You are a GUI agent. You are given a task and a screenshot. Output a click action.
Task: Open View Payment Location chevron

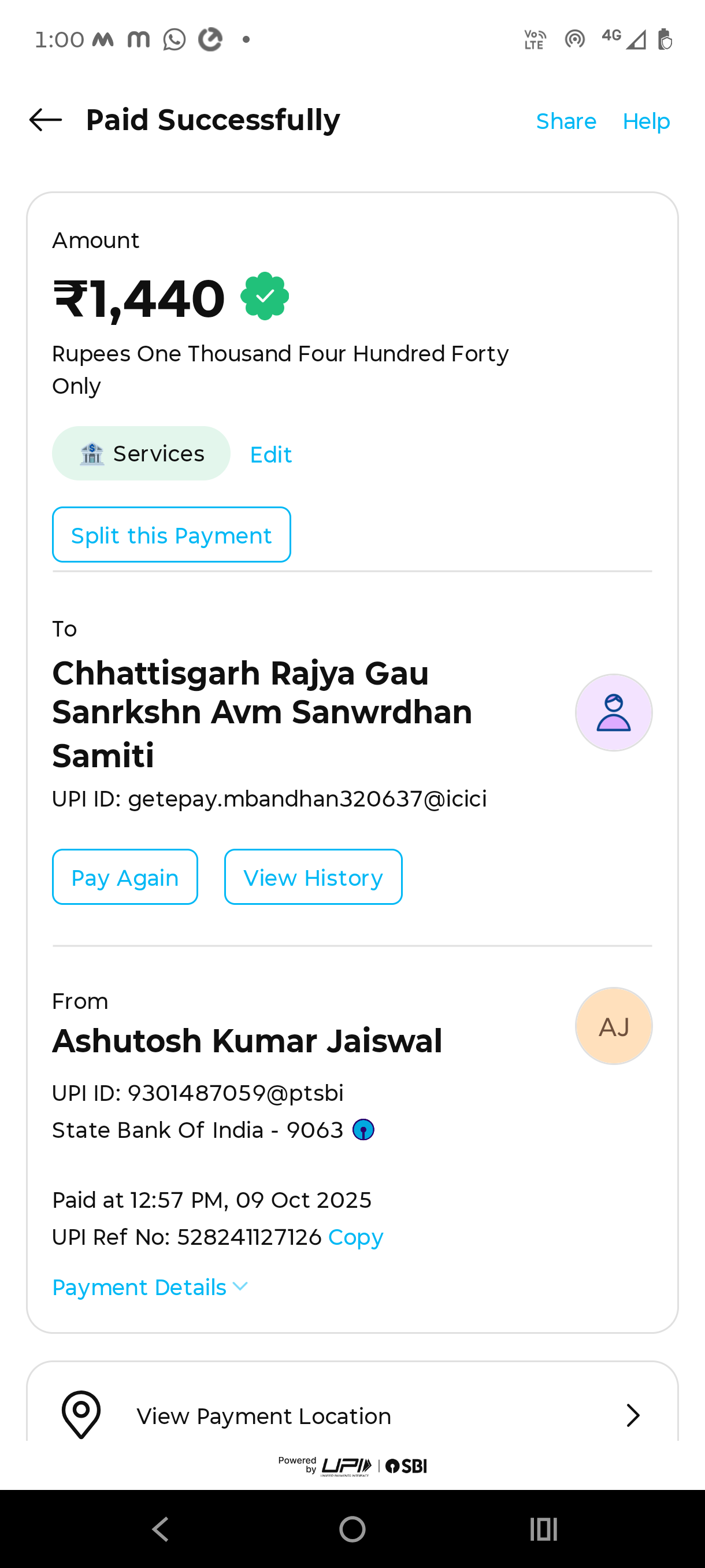tap(633, 1416)
